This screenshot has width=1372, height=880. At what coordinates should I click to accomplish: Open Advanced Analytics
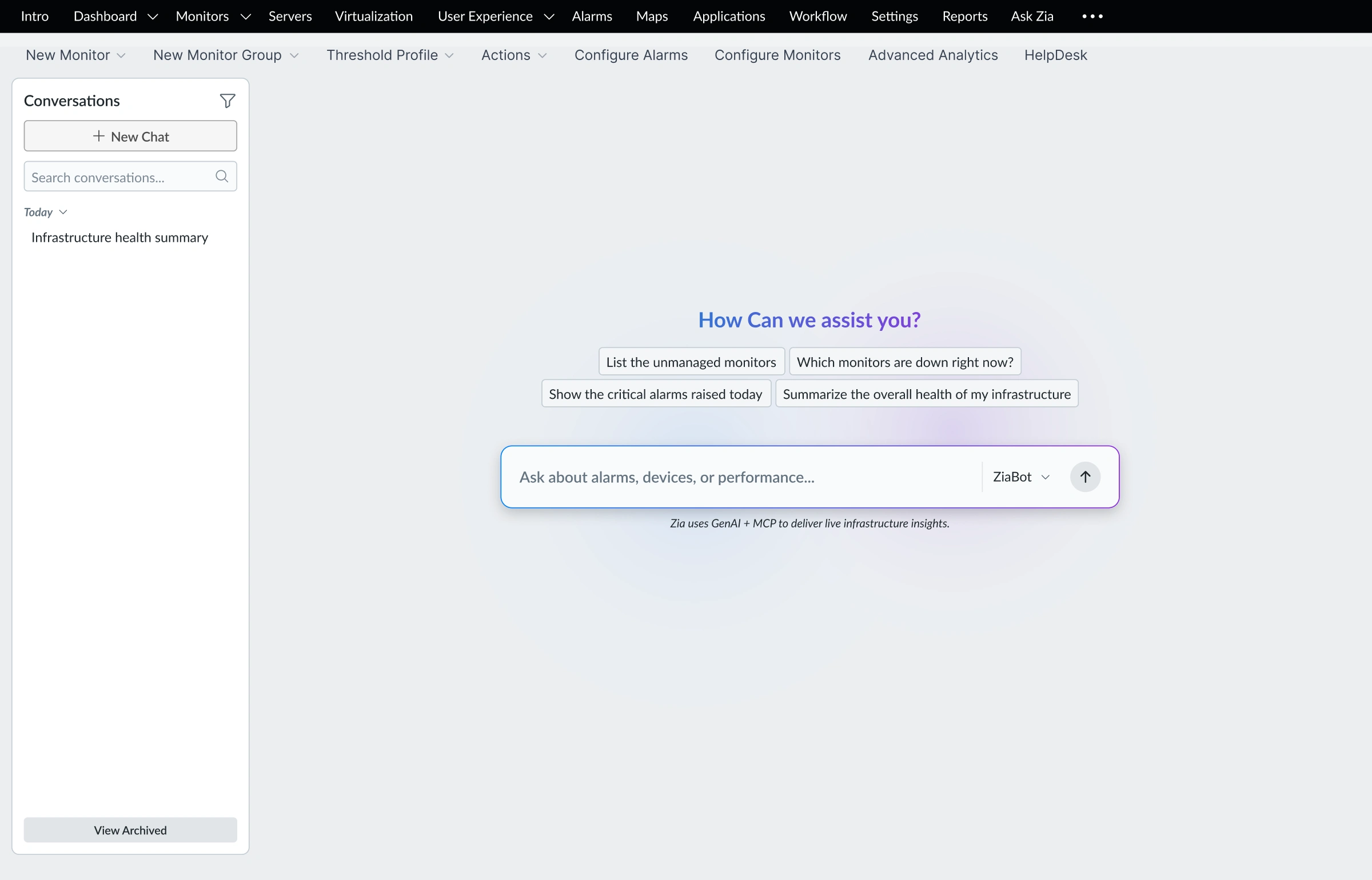click(x=933, y=55)
